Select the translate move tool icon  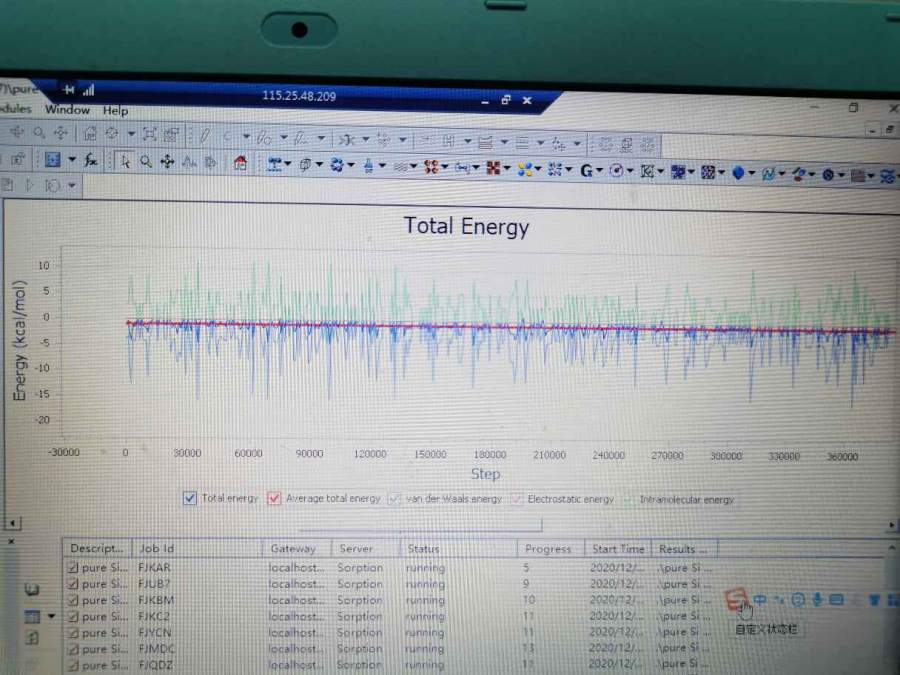[167, 161]
